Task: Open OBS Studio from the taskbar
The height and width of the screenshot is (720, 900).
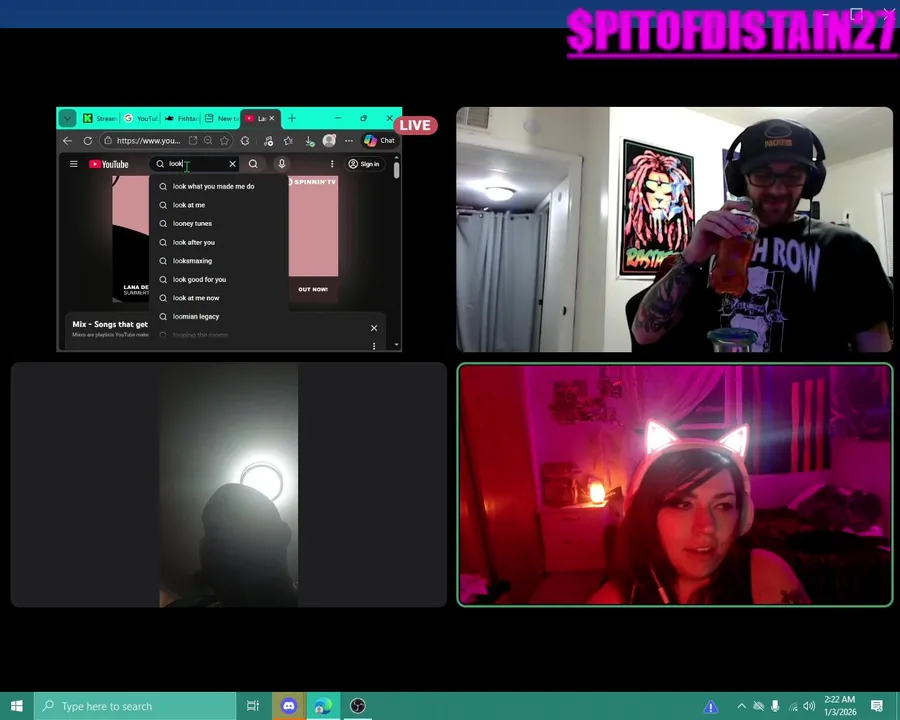Action: click(x=358, y=706)
